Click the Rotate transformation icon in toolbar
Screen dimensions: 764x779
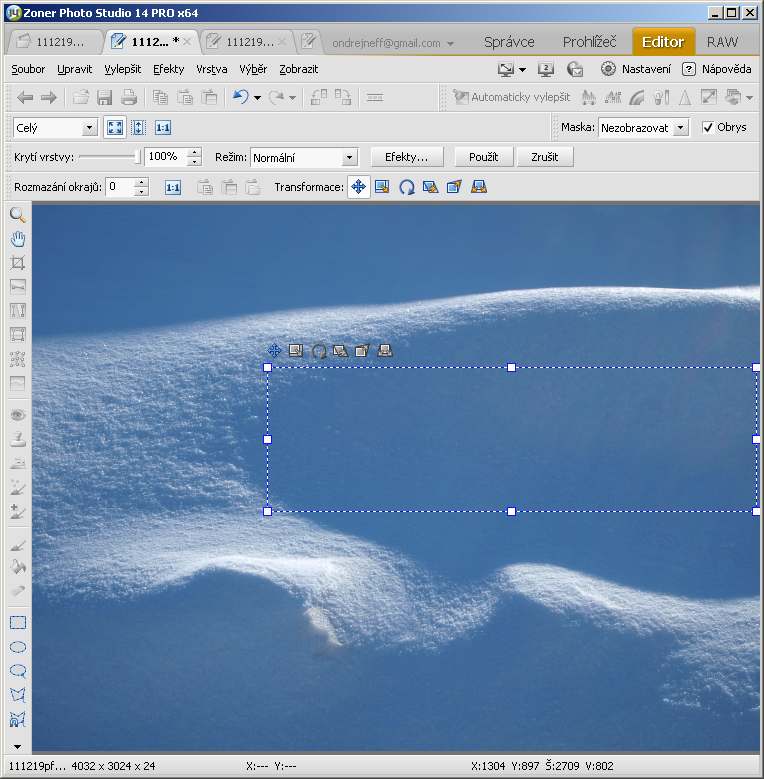tap(407, 187)
